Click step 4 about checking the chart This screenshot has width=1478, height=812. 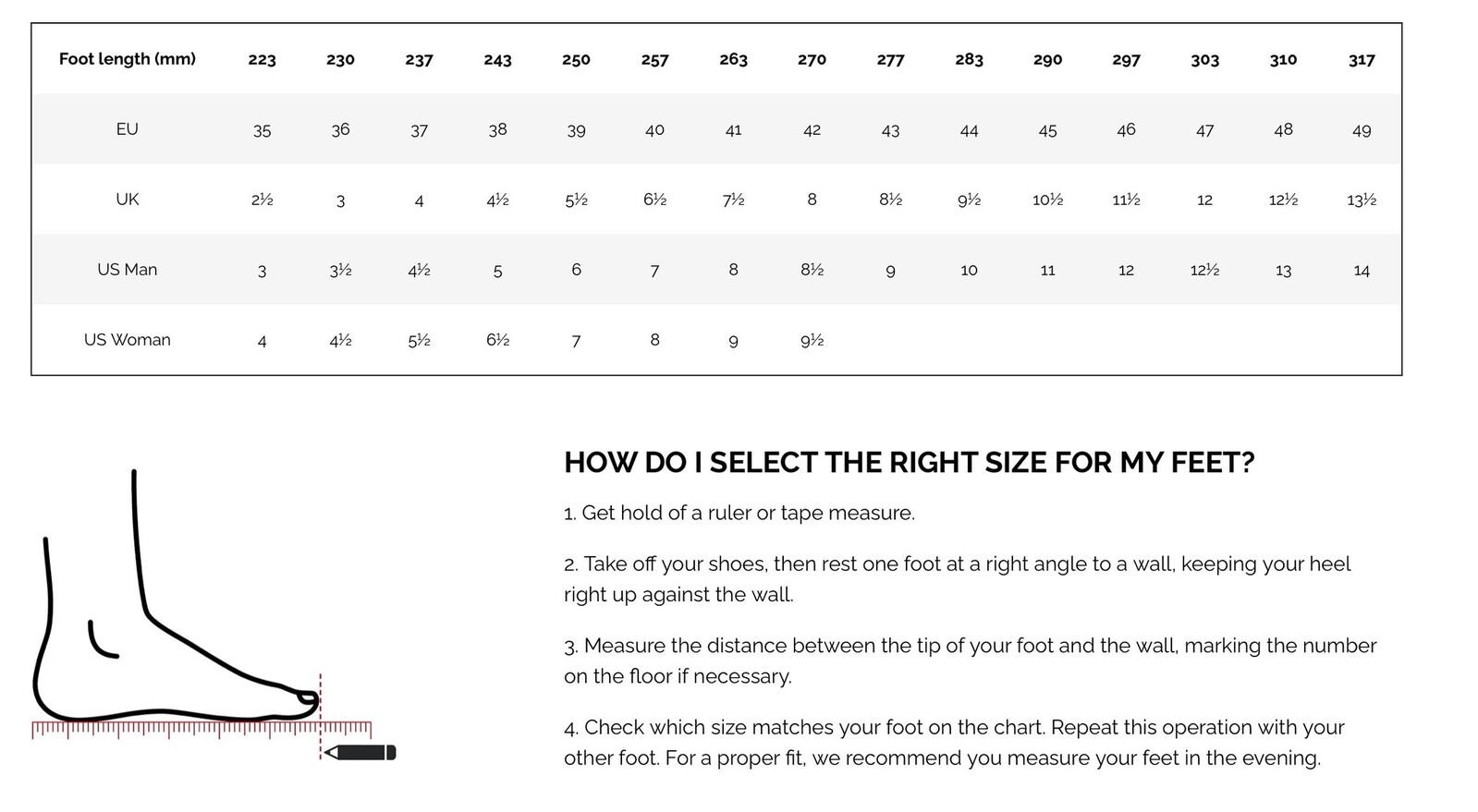[953, 742]
